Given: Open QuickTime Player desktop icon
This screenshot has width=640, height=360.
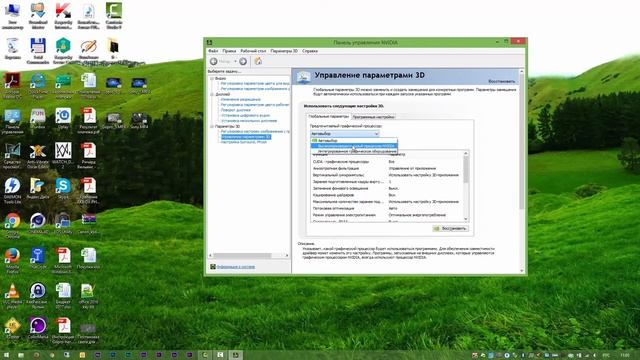Looking at the screenshot, I should click(38, 86).
